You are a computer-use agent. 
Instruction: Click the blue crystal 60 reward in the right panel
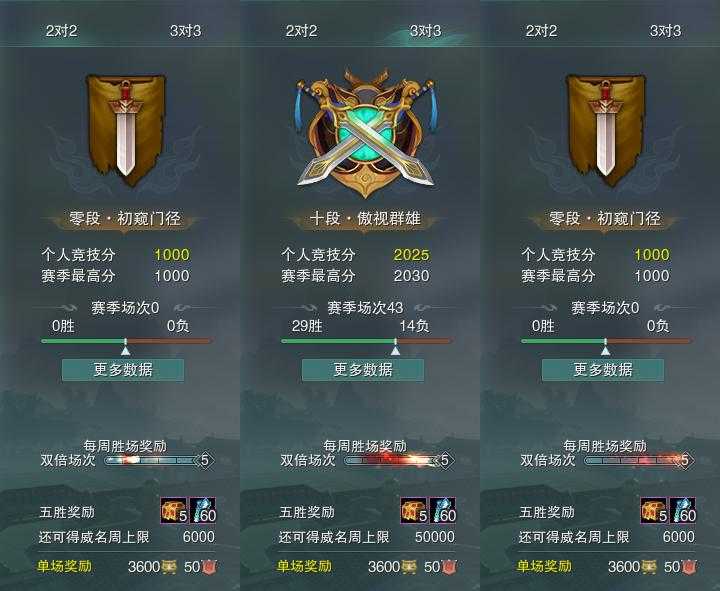pyautogui.click(x=683, y=511)
